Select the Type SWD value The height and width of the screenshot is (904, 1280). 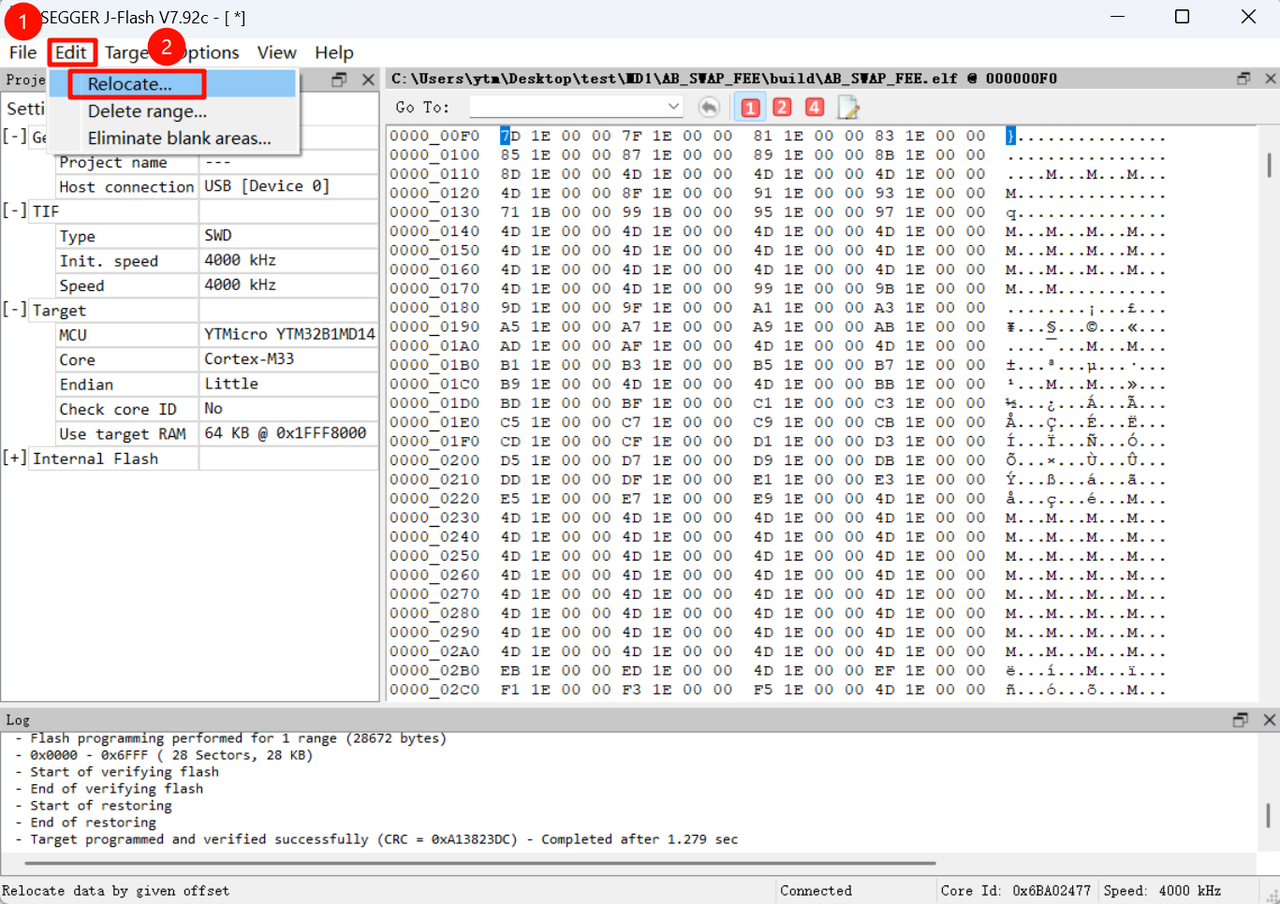[x=288, y=236]
